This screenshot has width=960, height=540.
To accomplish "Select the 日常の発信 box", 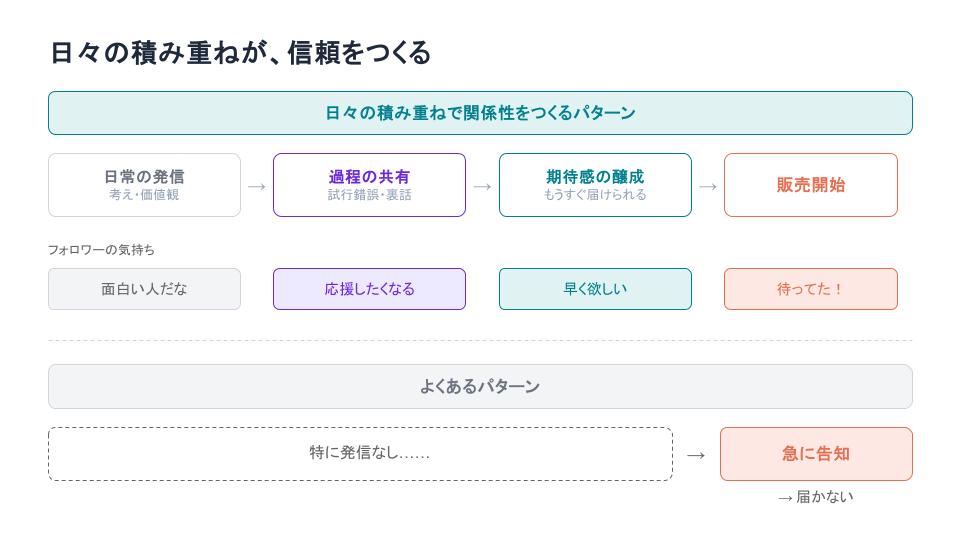I will tap(144, 185).
